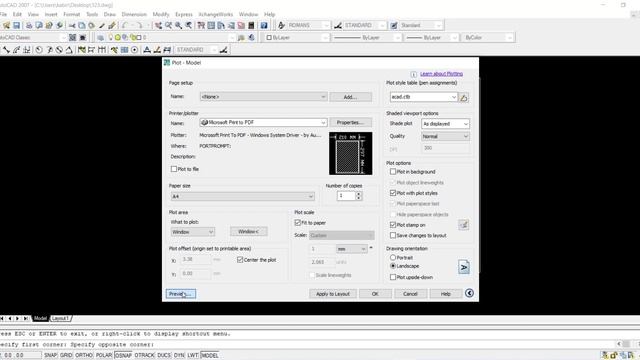This screenshot has width=640, height=360.
Task: Open the Page setup Name dropdown
Action: coord(263,97)
